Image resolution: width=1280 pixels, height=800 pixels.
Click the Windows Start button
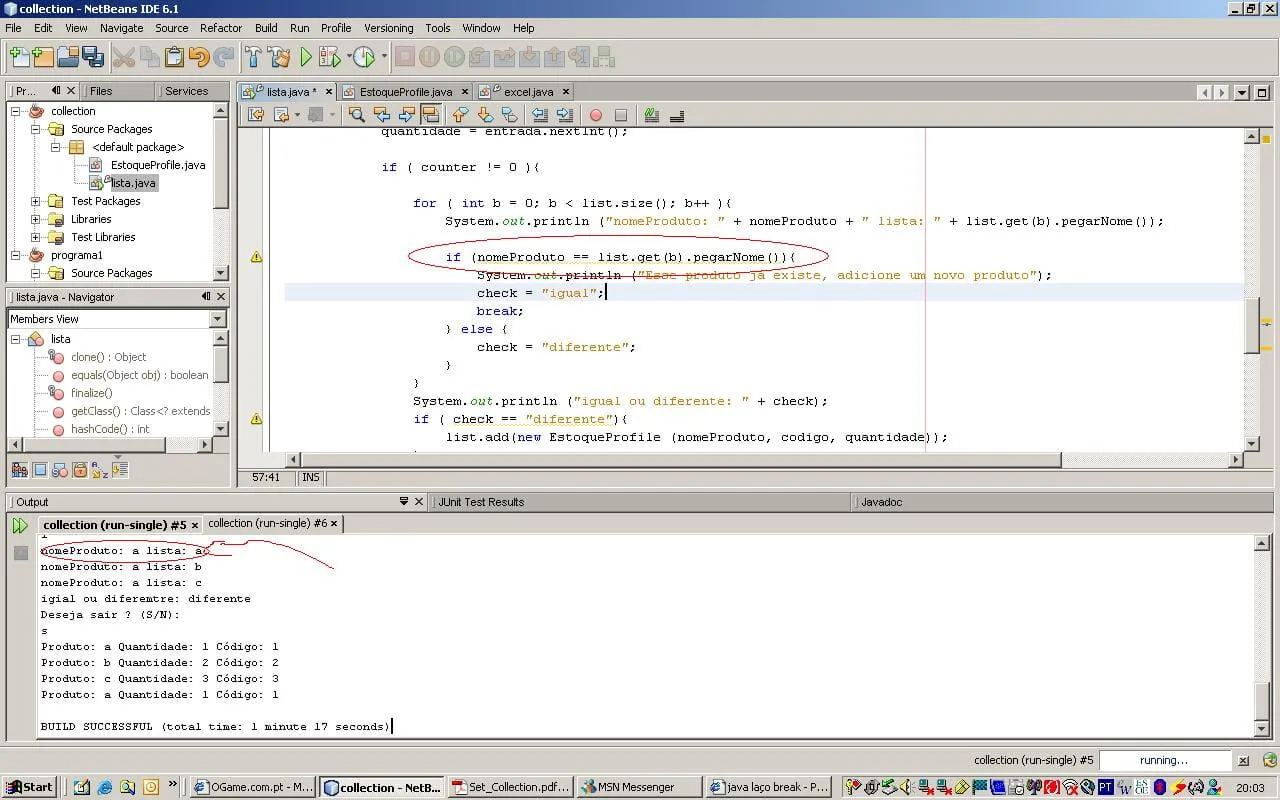click(28, 787)
